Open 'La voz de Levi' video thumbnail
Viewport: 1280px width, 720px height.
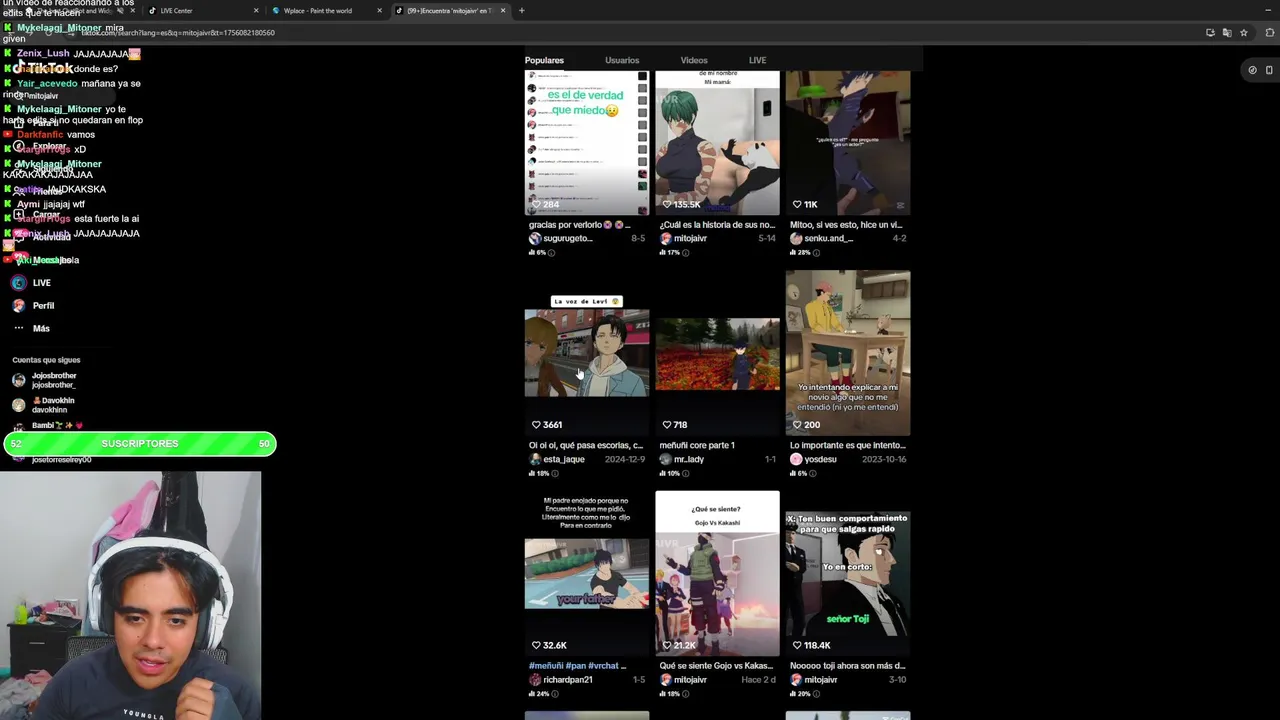point(587,353)
